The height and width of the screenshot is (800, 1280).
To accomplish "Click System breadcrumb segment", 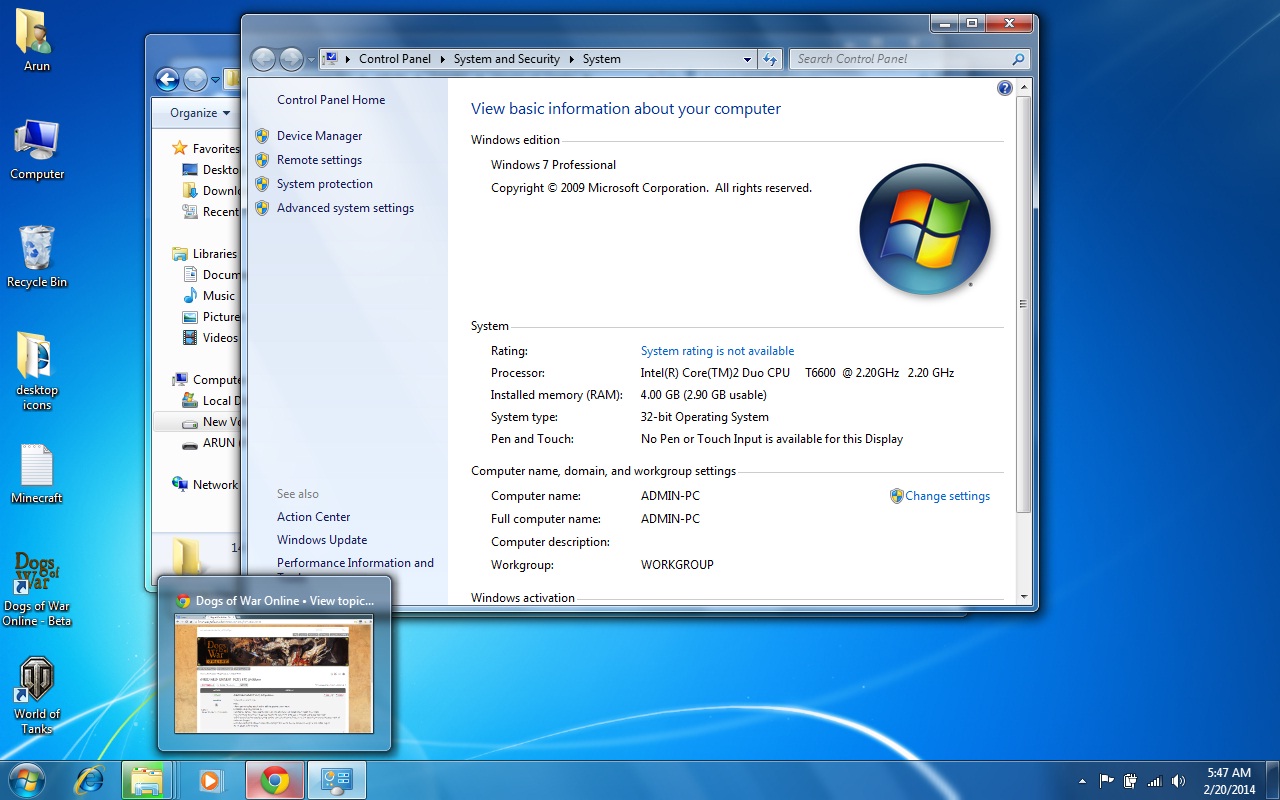I will 602,59.
